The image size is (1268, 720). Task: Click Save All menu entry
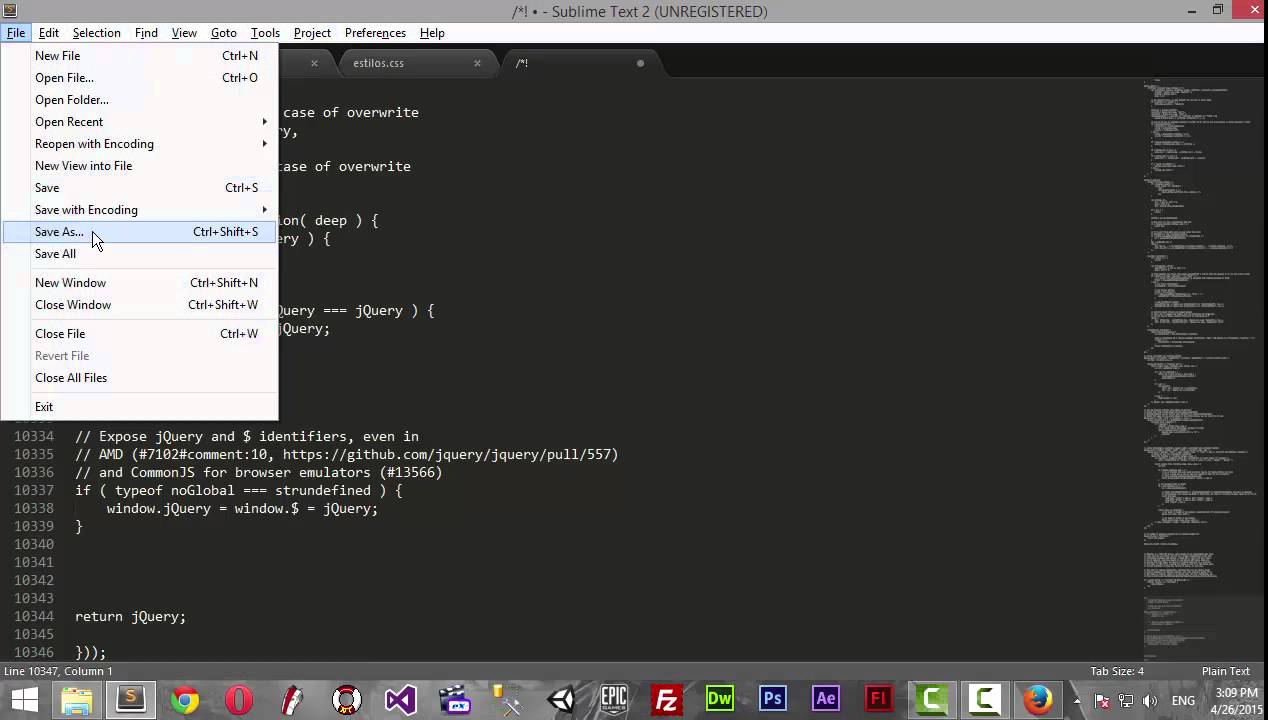tap(140, 254)
